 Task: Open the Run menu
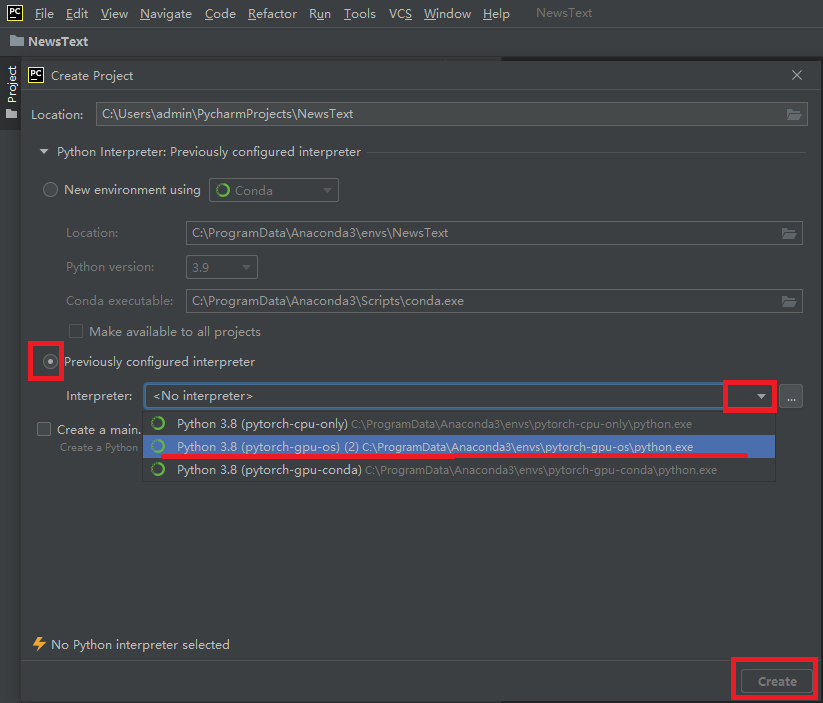click(320, 14)
